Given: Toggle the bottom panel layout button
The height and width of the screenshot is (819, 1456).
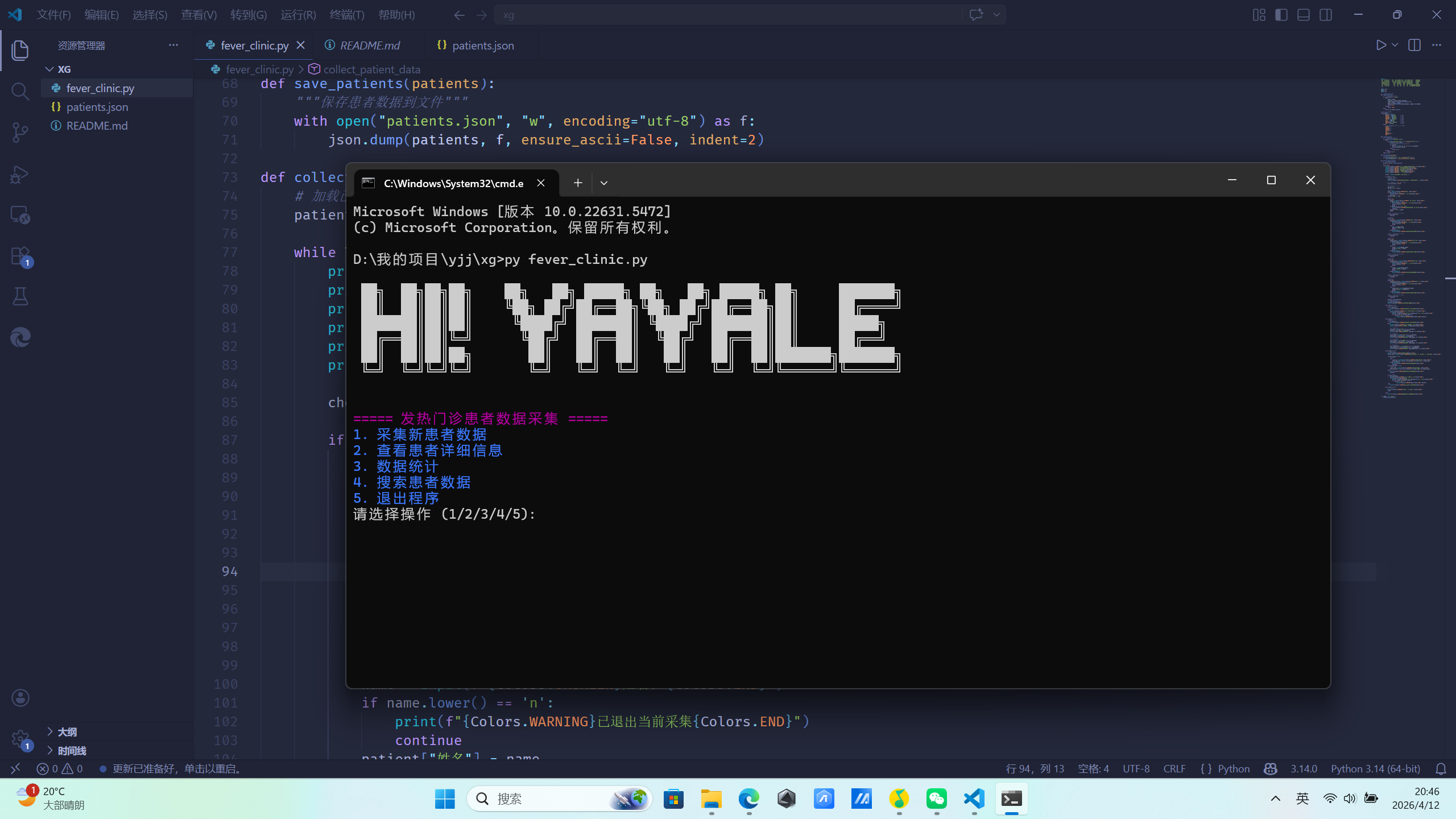Looking at the screenshot, I should (x=1304, y=15).
